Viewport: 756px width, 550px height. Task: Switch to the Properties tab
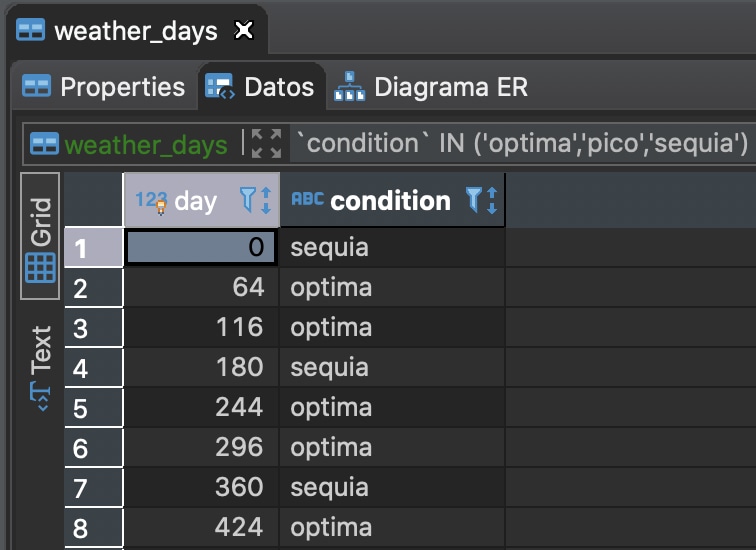pos(104,87)
